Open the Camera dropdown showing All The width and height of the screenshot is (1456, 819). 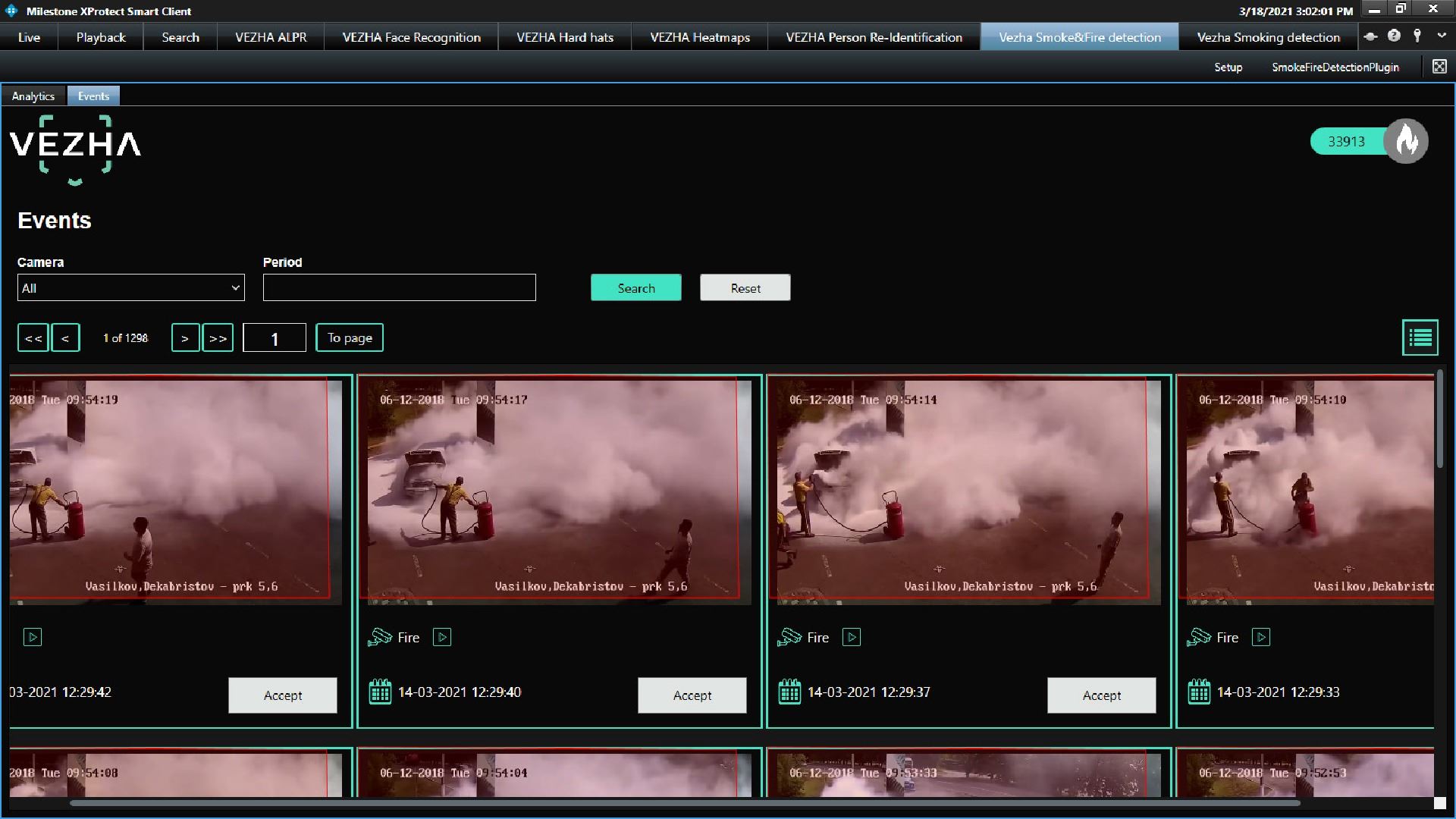[131, 287]
